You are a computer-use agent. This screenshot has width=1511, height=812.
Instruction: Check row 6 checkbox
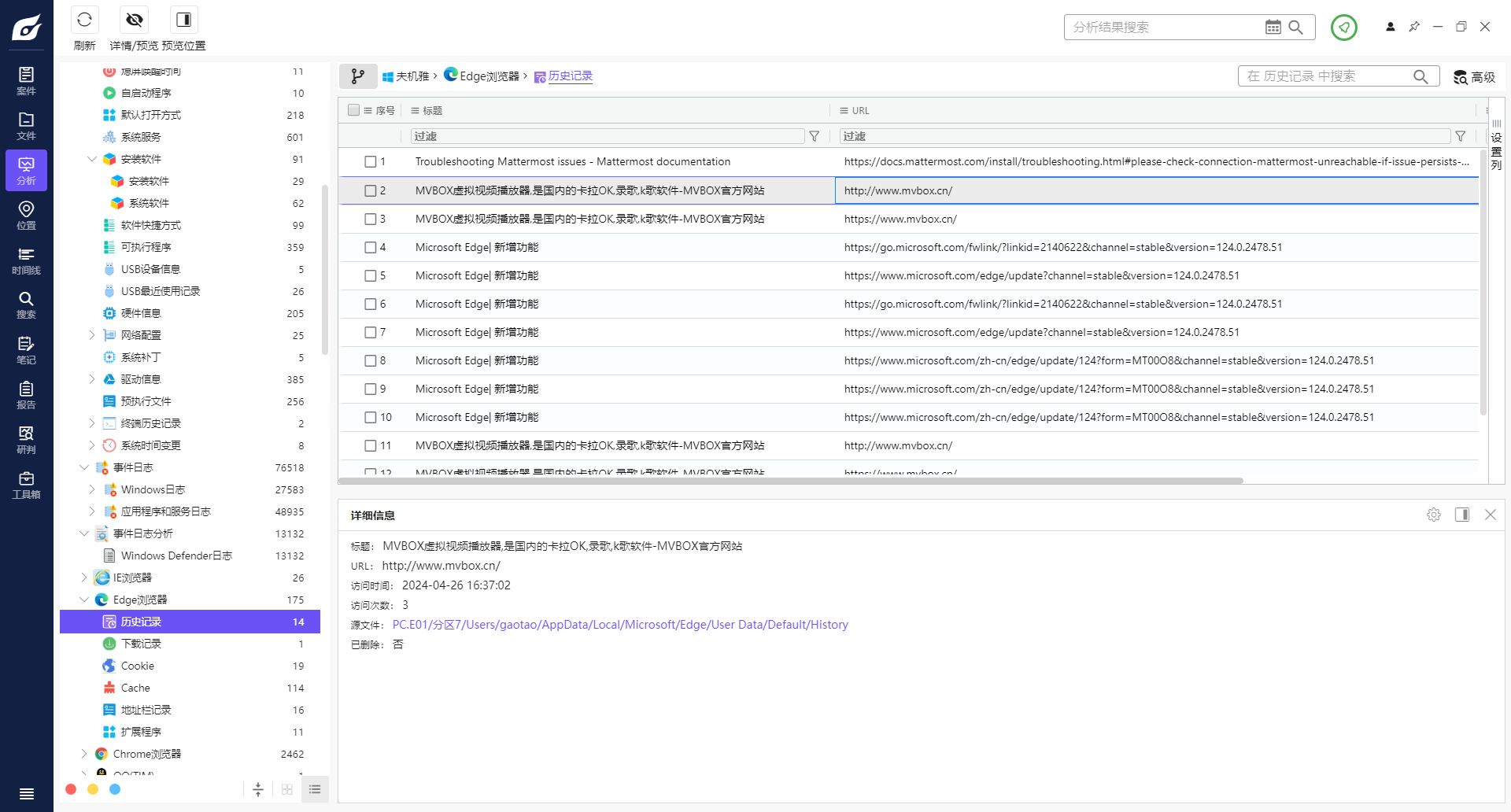371,304
